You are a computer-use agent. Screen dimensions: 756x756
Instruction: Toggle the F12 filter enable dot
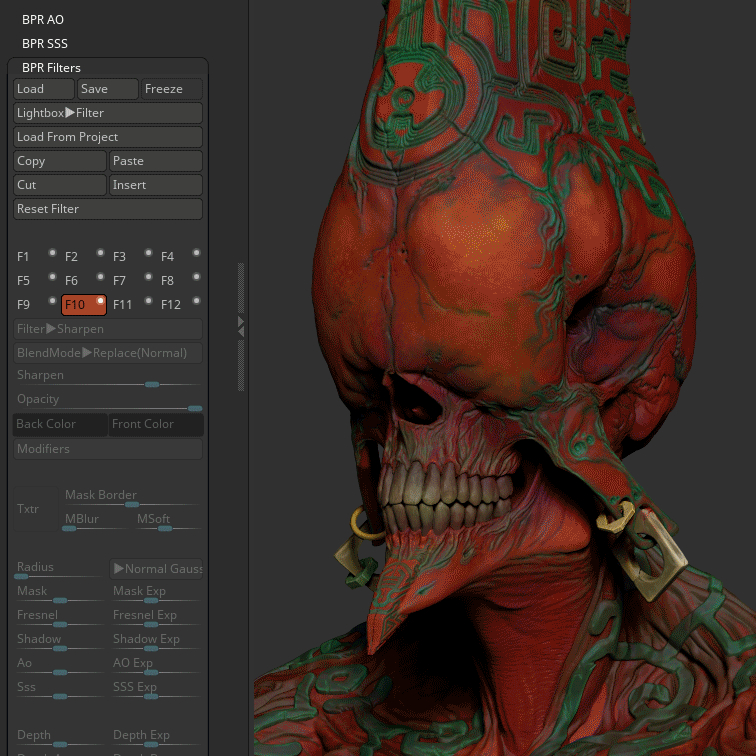(196, 301)
